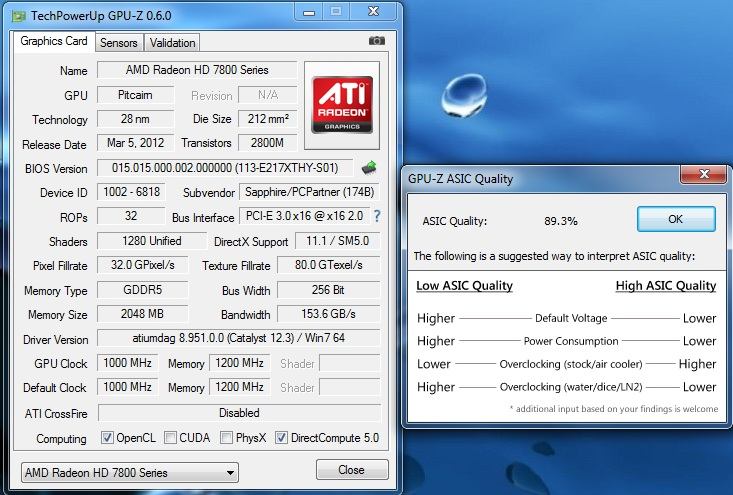Click the empty Shader field in Default Clock row

pyautogui.click(x=350, y=387)
